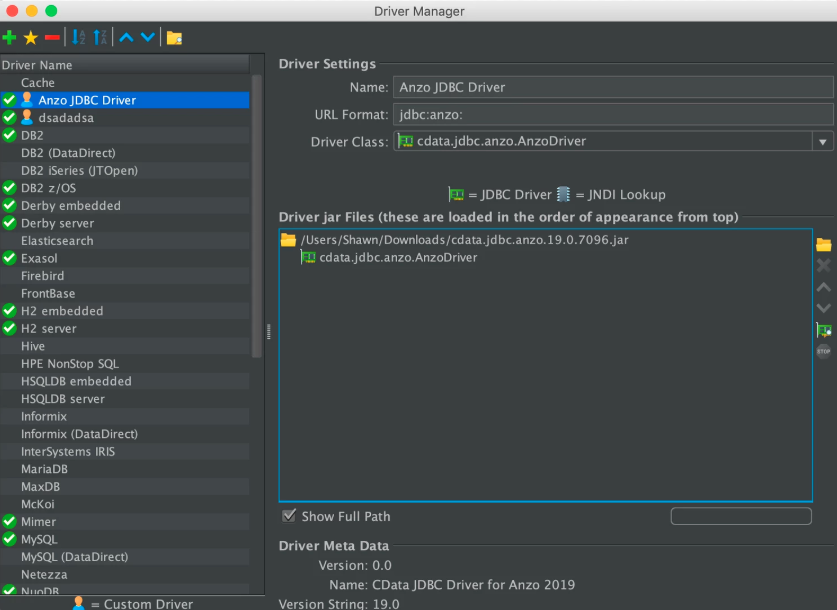The image size is (837, 610).
Task: Click the find driver class icon
Action: pos(823,330)
